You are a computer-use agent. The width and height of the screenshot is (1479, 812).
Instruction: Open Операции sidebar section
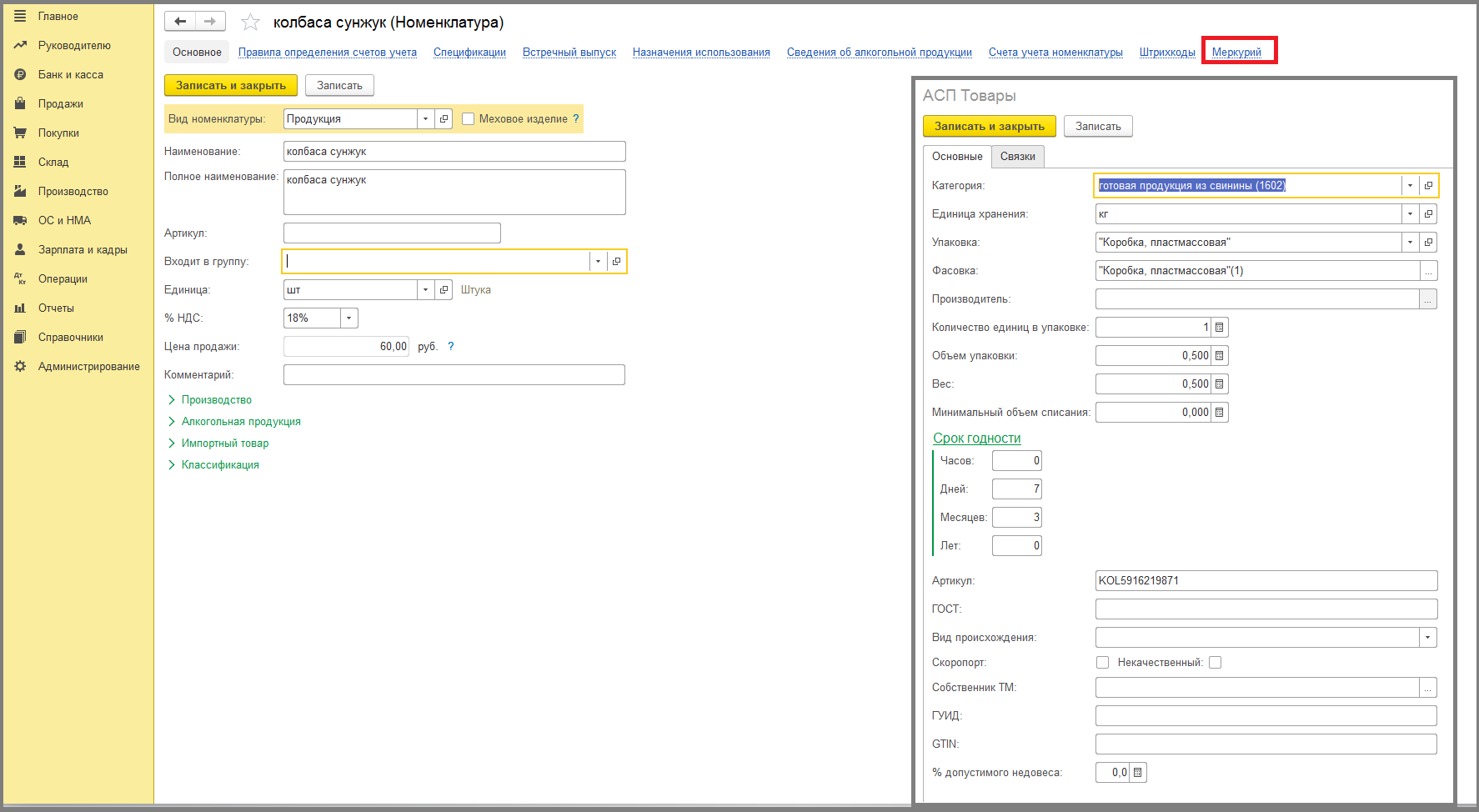tap(63, 278)
